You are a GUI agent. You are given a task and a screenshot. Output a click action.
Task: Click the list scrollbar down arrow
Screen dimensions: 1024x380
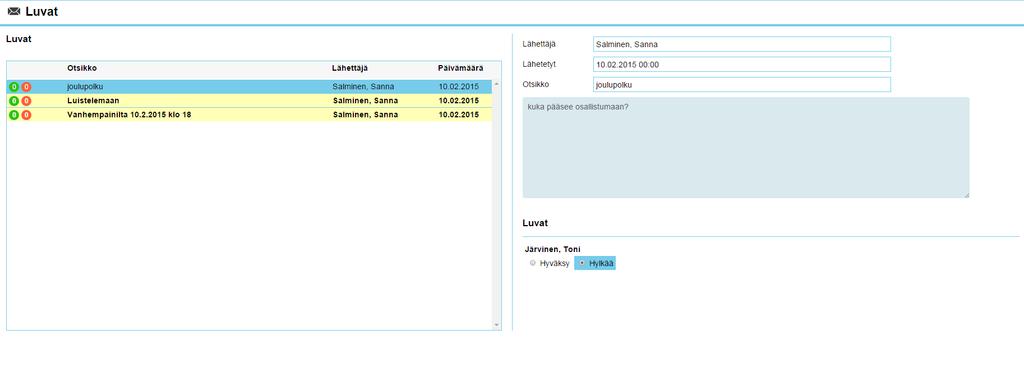pyautogui.click(x=496, y=325)
